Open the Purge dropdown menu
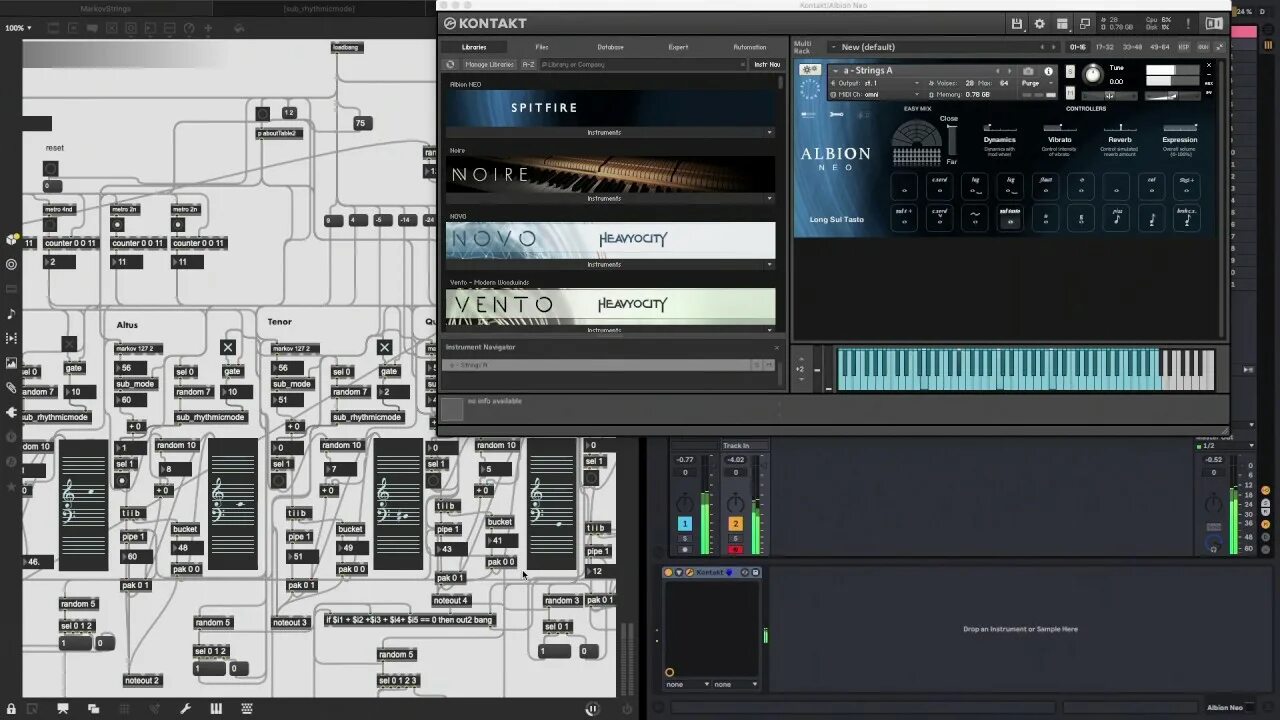1280x720 pixels. (x=1037, y=83)
